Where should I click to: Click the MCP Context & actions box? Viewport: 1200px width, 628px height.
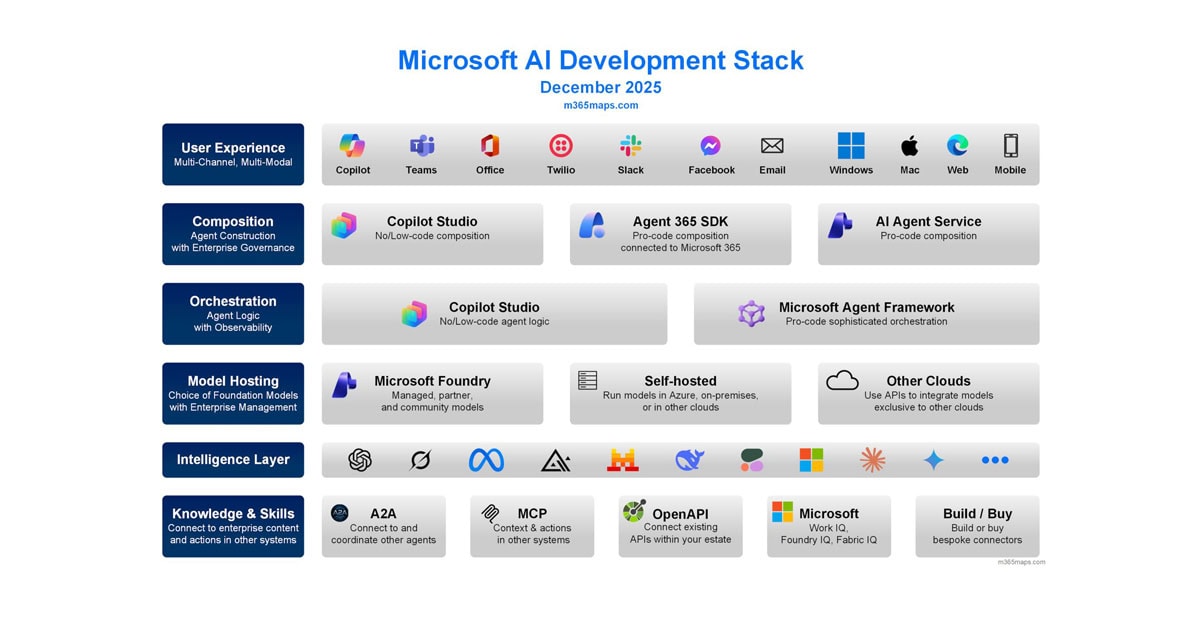(532, 526)
